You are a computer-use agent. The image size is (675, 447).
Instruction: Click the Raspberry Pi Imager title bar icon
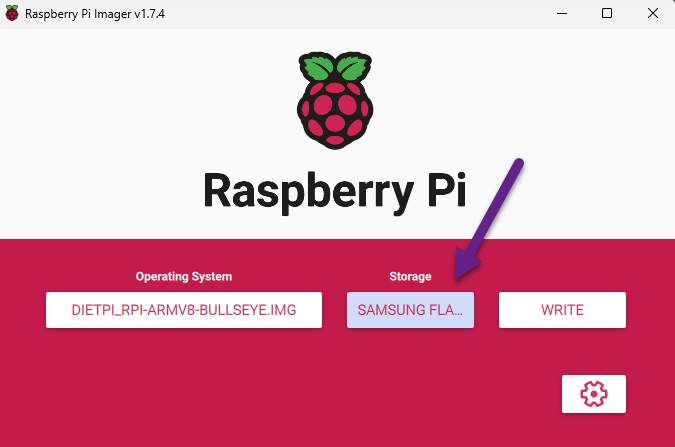(x=12, y=13)
